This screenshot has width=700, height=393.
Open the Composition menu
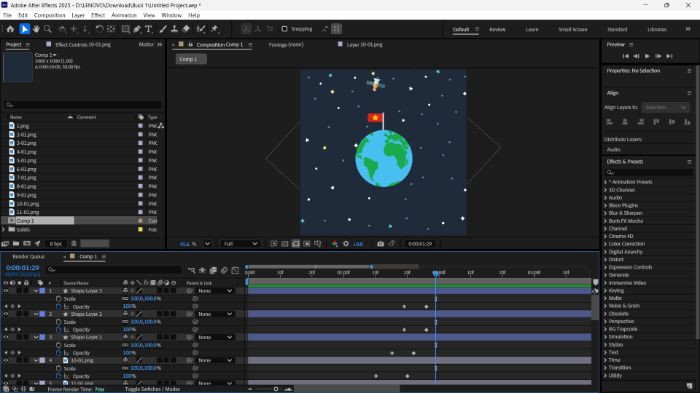(50, 15)
